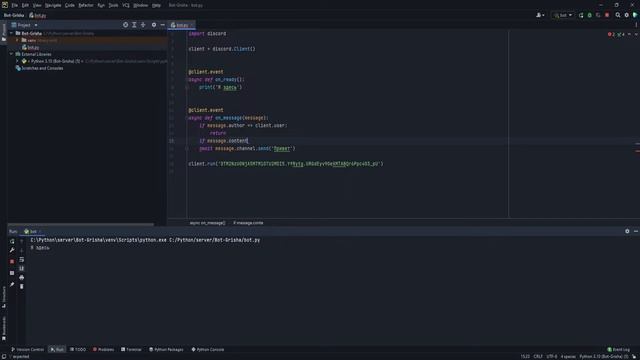Click Project panel horizontal scrollbar

[81, 224]
